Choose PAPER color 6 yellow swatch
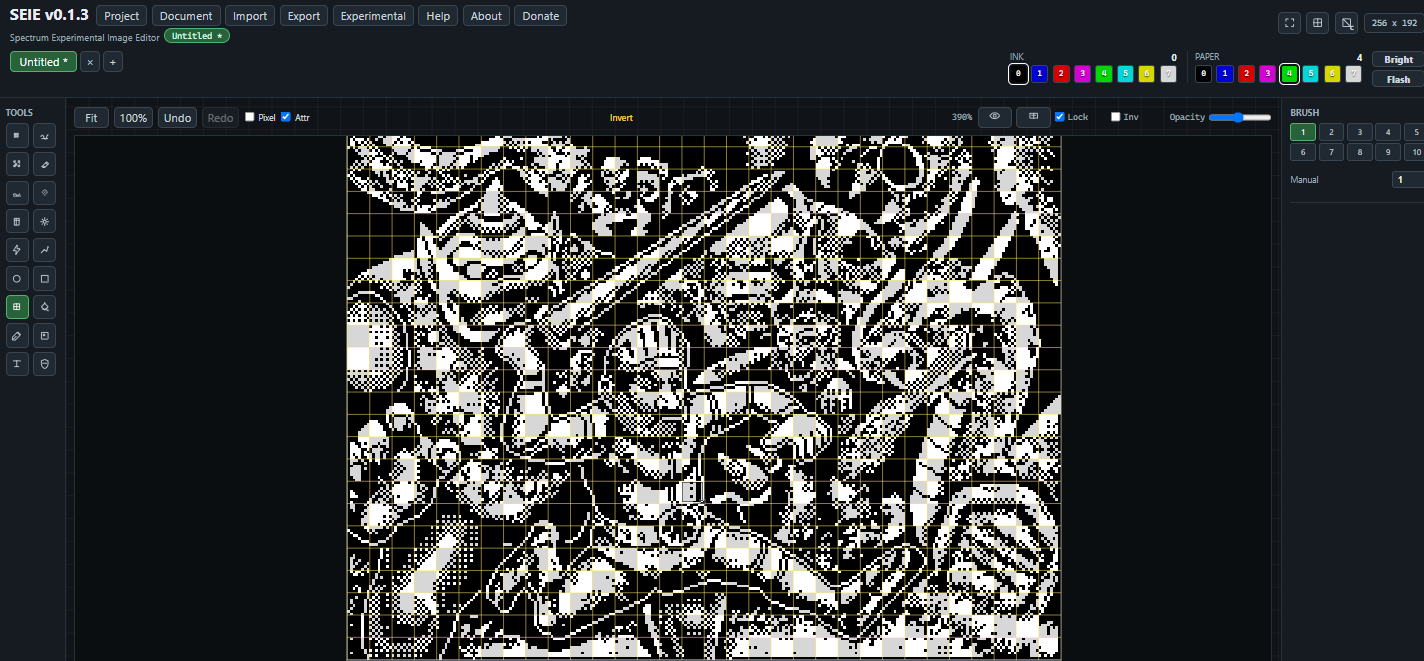 point(1332,73)
